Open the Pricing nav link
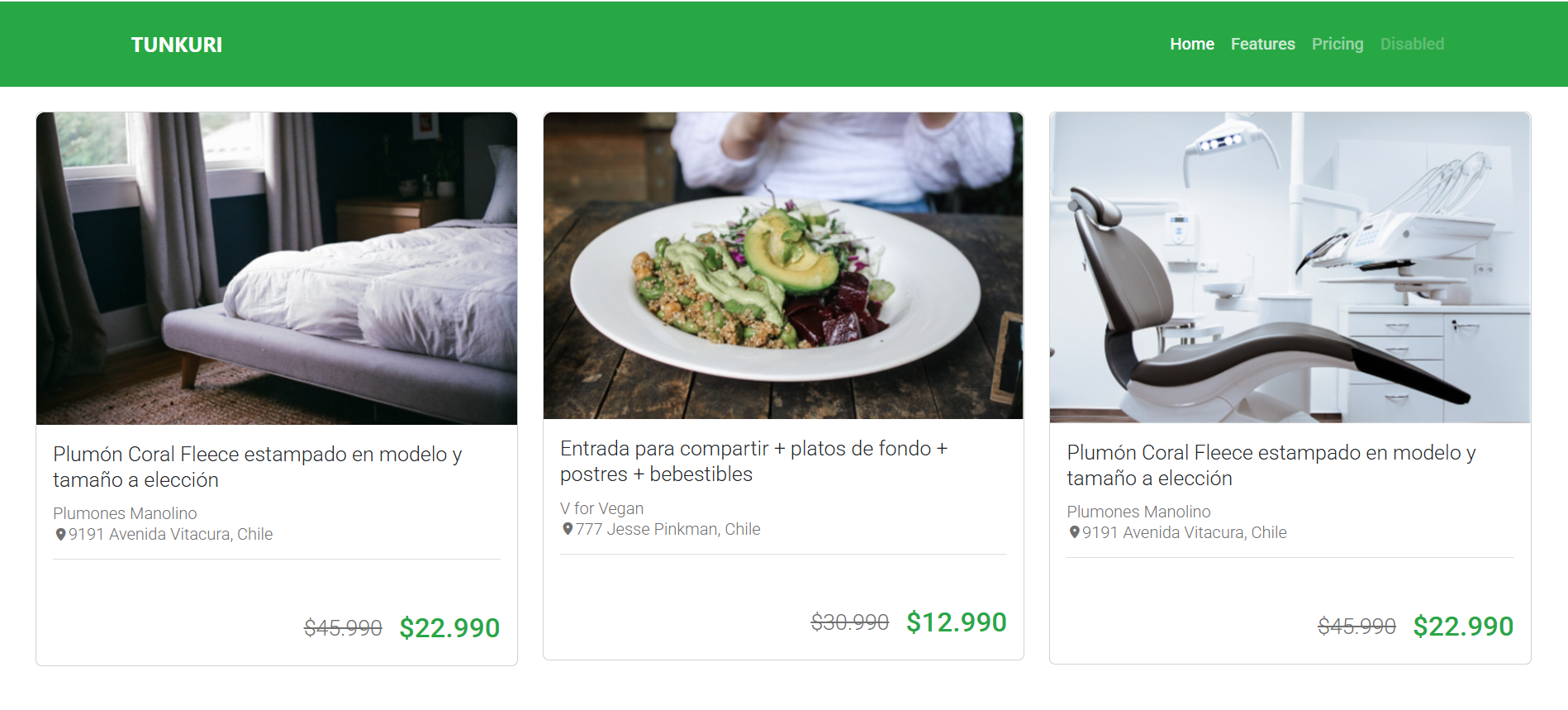This screenshot has height=710, width=1568. [x=1337, y=44]
